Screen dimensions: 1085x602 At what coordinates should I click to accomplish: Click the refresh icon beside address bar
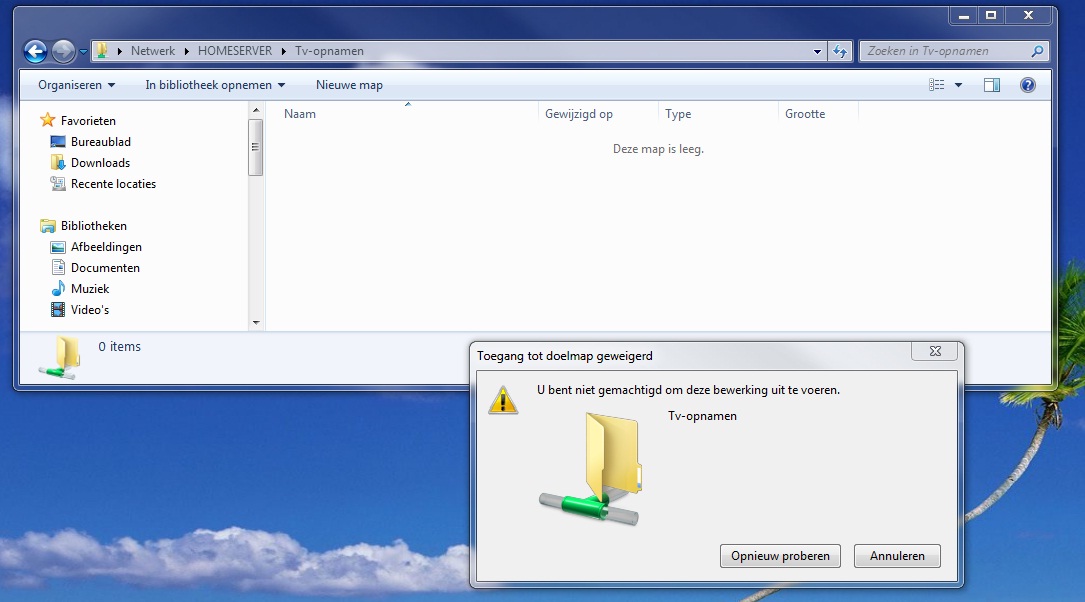840,51
